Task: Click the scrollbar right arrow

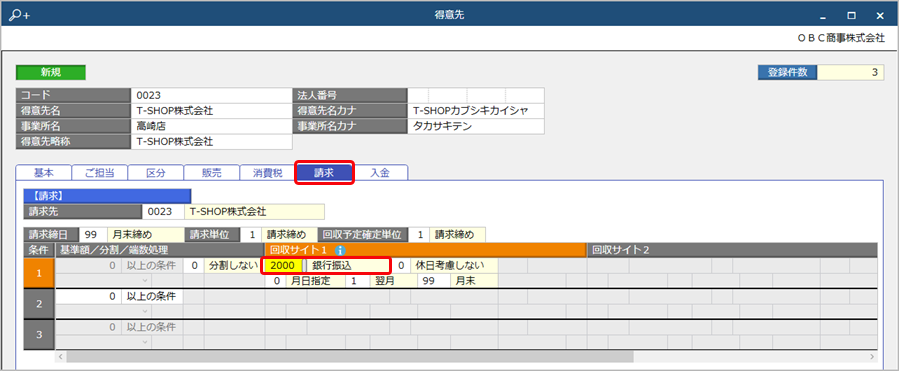Action: click(873, 357)
